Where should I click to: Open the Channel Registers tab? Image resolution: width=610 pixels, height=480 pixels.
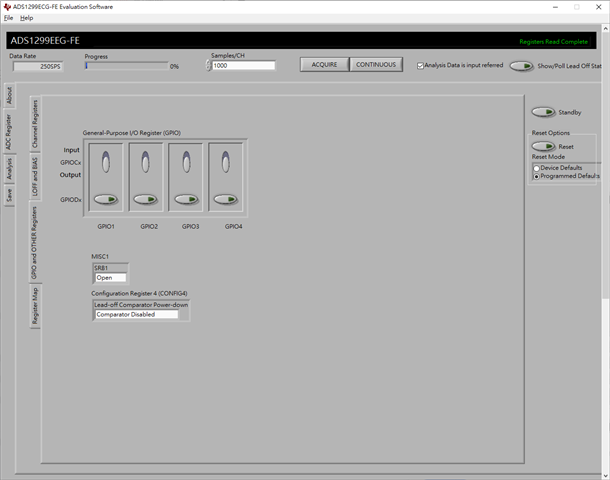click(35, 124)
